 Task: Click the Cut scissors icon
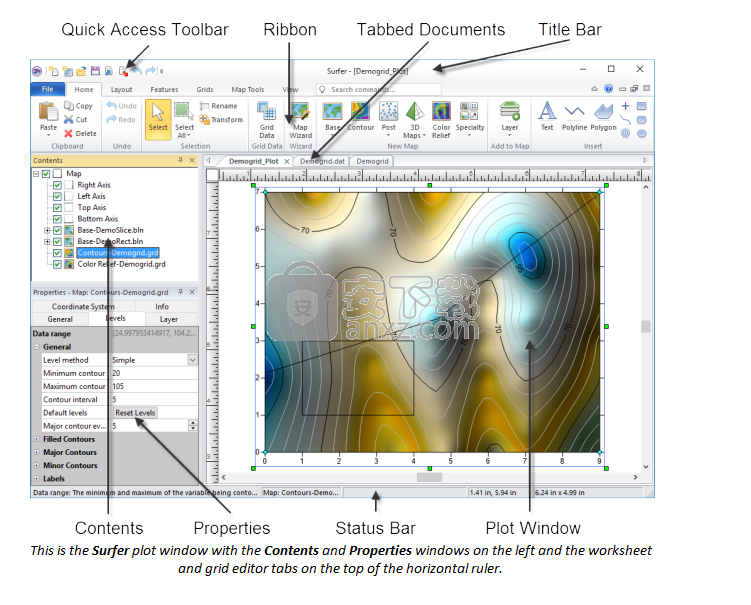point(69,120)
